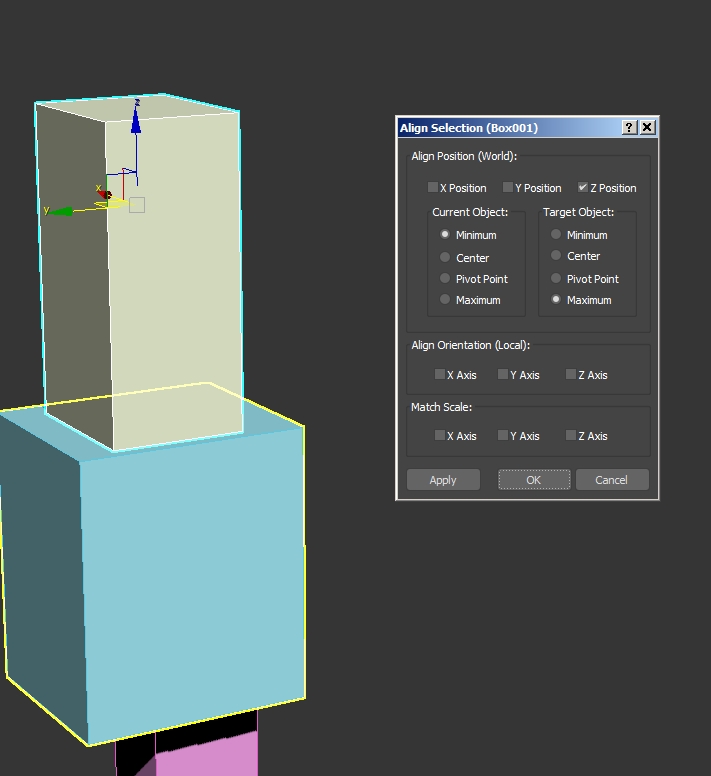This screenshot has width=711, height=776.
Task: Click the green Y axis gizmo arrow
Action: pyautogui.click(x=62, y=211)
